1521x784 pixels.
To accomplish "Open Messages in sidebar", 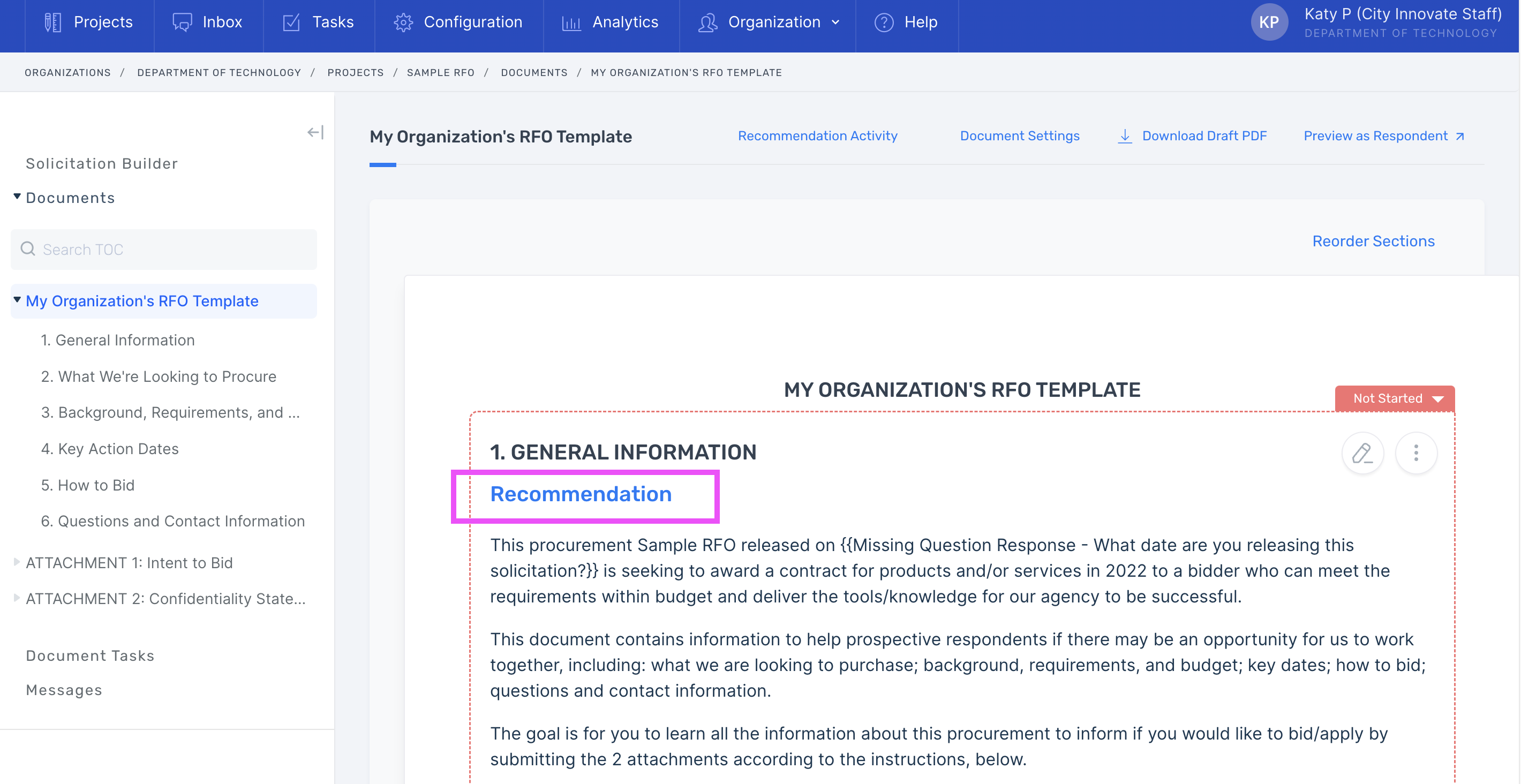I will (64, 690).
